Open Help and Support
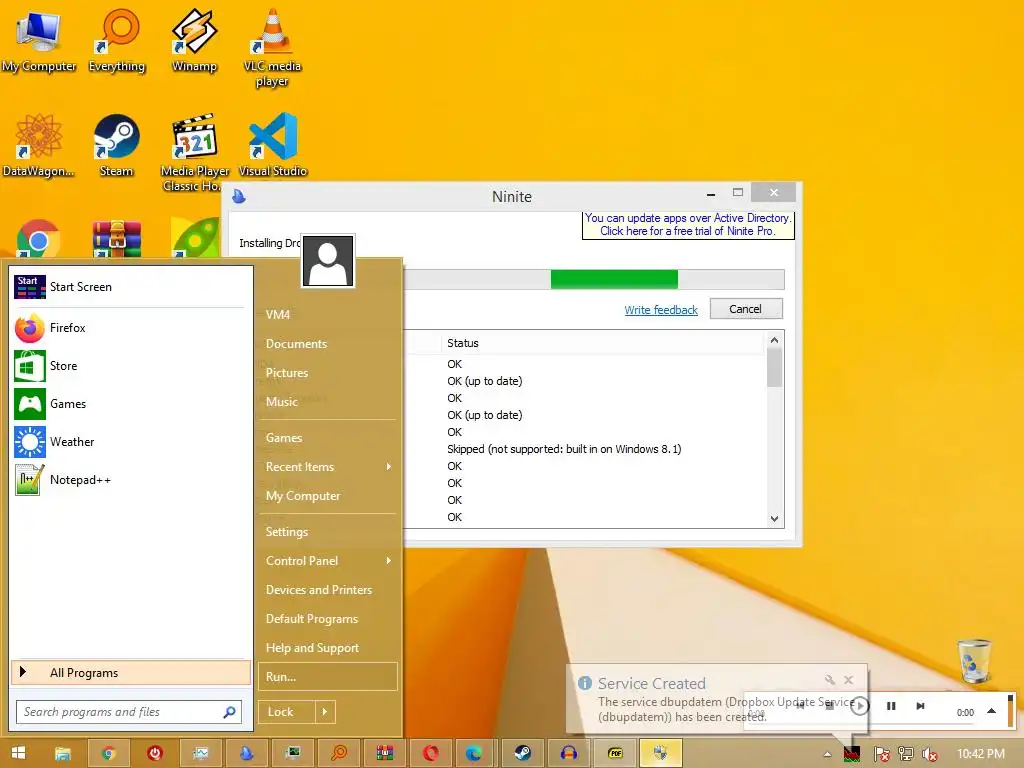The width and height of the screenshot is (1024, 768). (x=328, y=648)
